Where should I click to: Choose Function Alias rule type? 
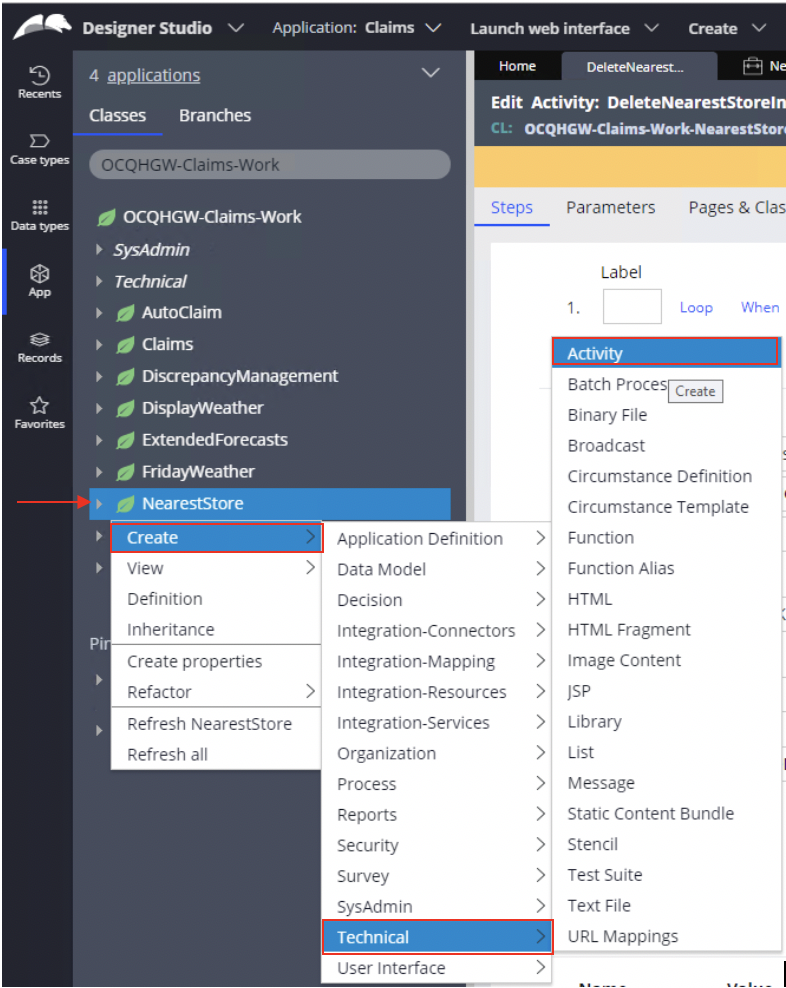click(x=666, y=568)
